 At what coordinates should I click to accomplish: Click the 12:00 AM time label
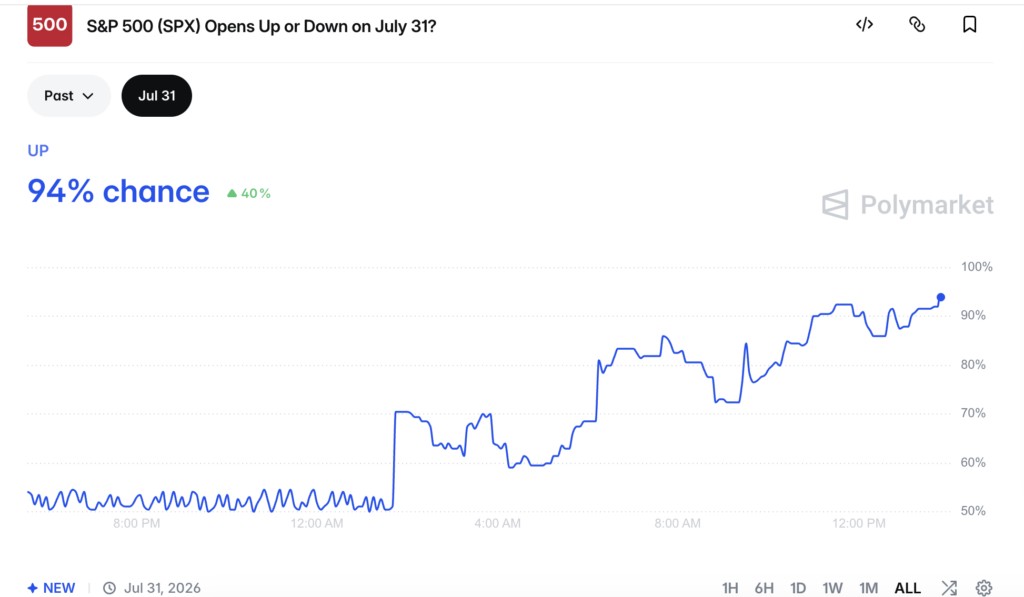[317, 523]
